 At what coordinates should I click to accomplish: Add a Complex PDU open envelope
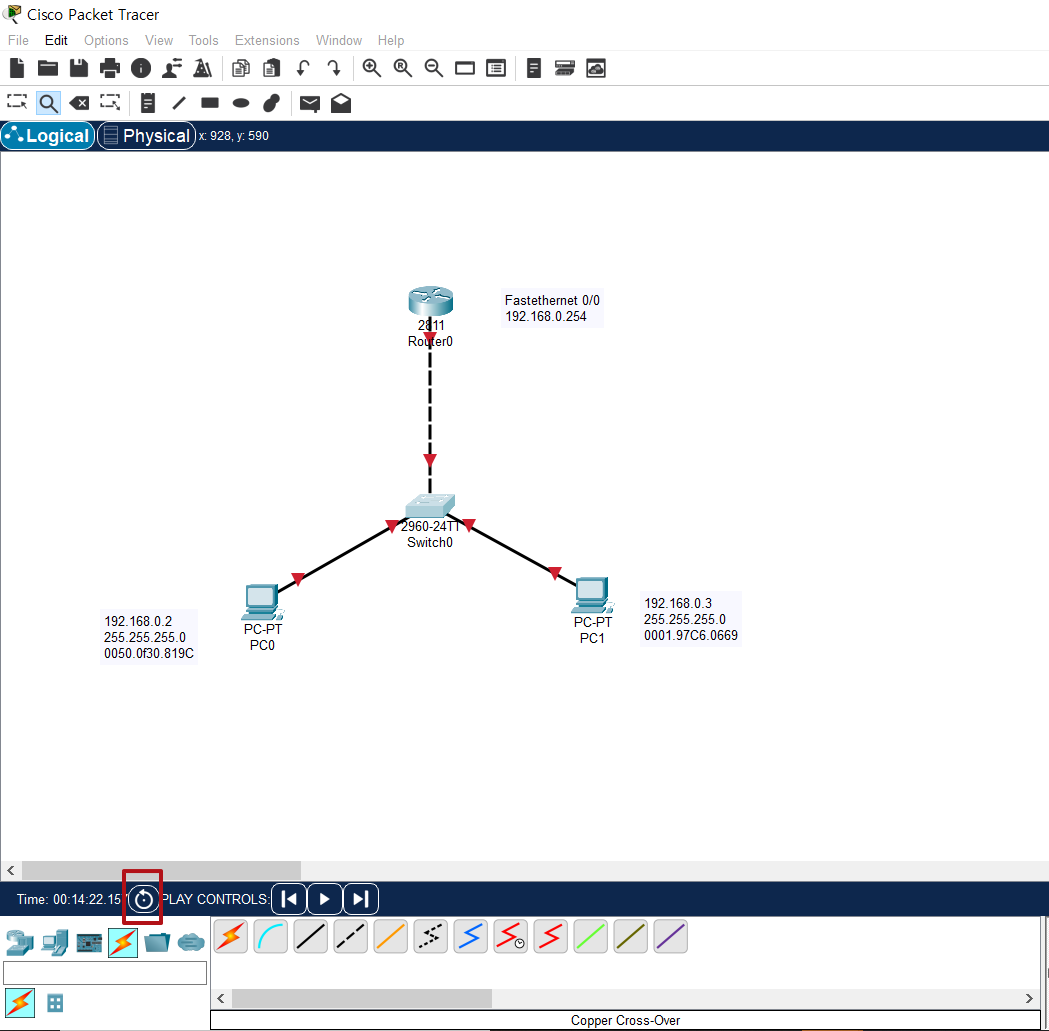point(341,103)
